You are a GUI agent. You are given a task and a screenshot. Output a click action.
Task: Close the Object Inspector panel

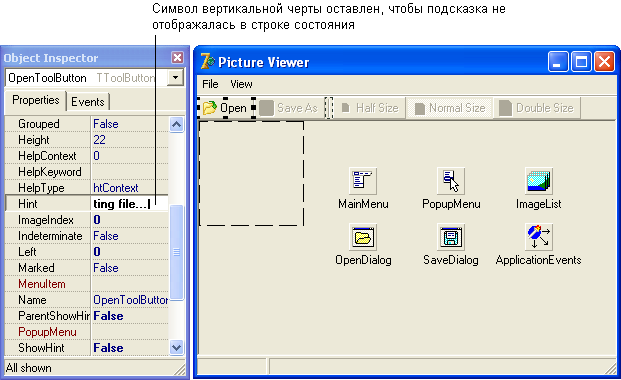click(177, 58)
